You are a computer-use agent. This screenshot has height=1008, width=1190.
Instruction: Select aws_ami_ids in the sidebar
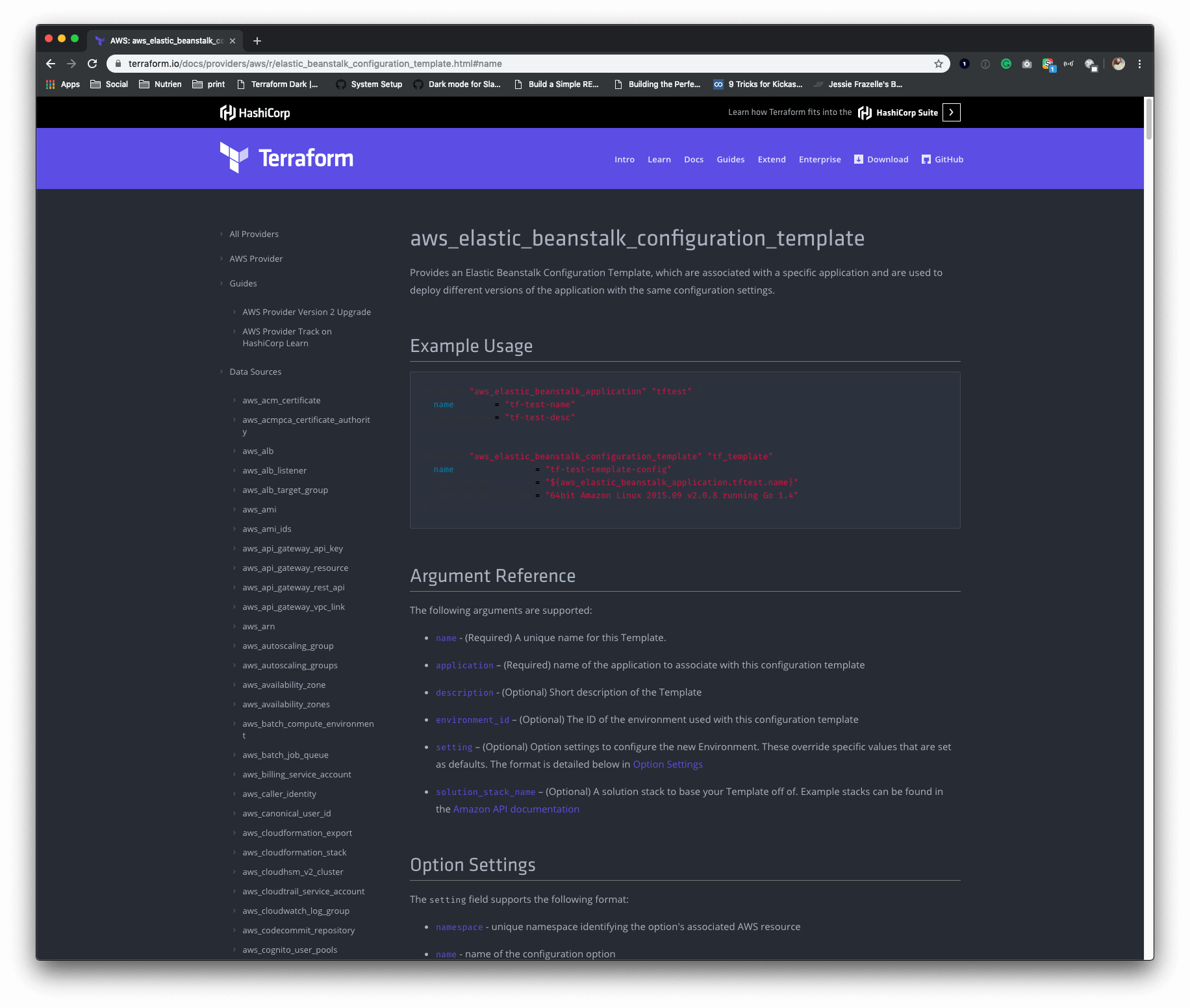click(x=266, y=529)
